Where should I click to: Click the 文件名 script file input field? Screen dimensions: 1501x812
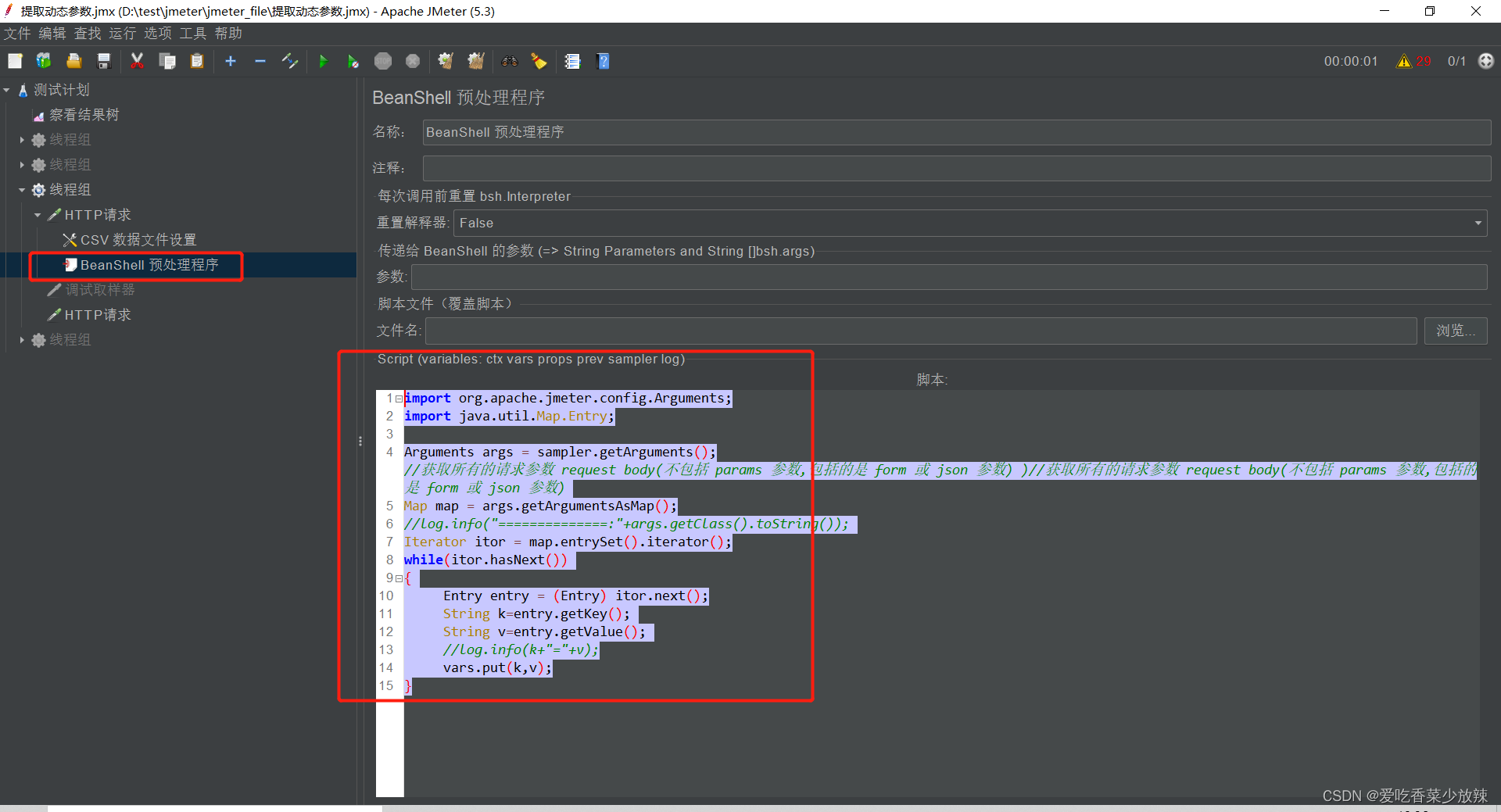921,331
